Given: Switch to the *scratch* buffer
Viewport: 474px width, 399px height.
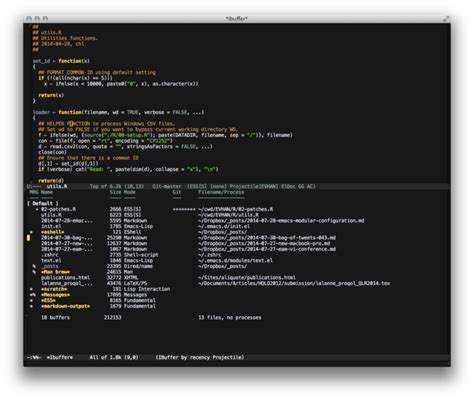Looking at the screenshot, I should coord(54,289).
